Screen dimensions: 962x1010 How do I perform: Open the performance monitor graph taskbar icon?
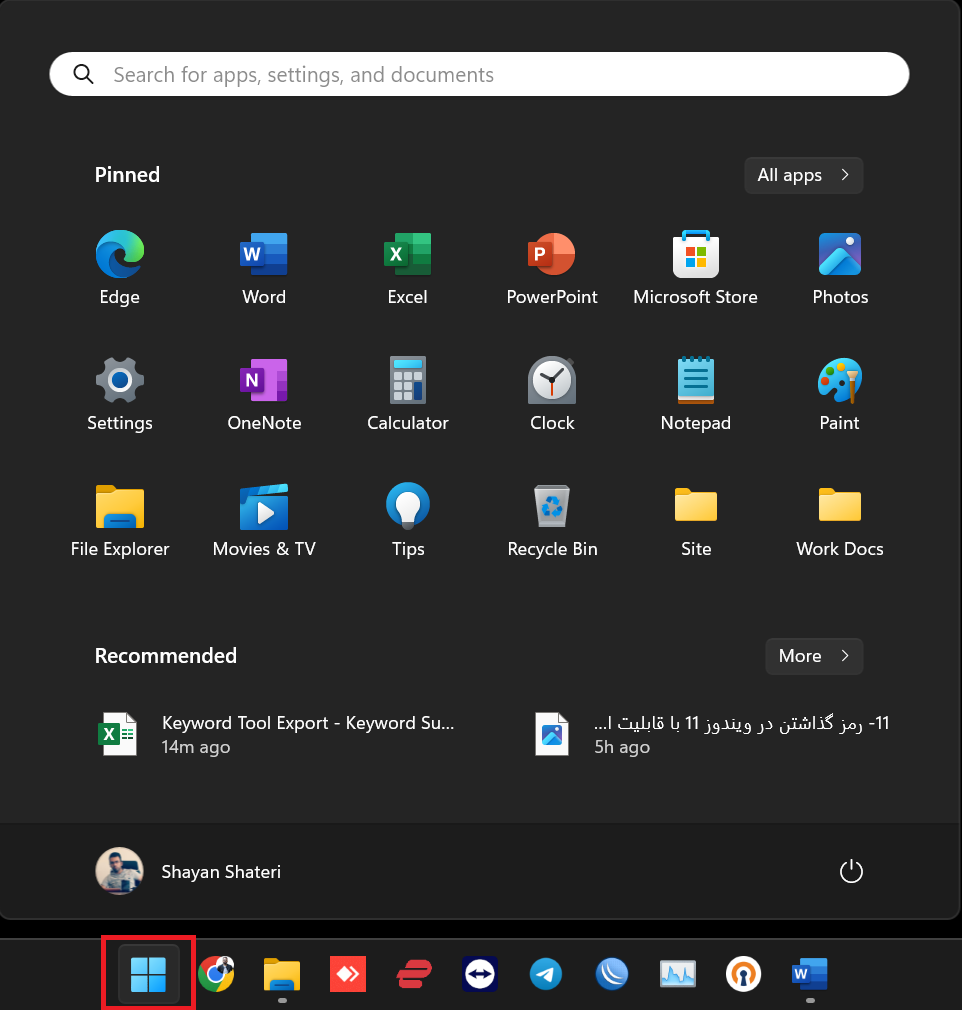pos(677,974)
